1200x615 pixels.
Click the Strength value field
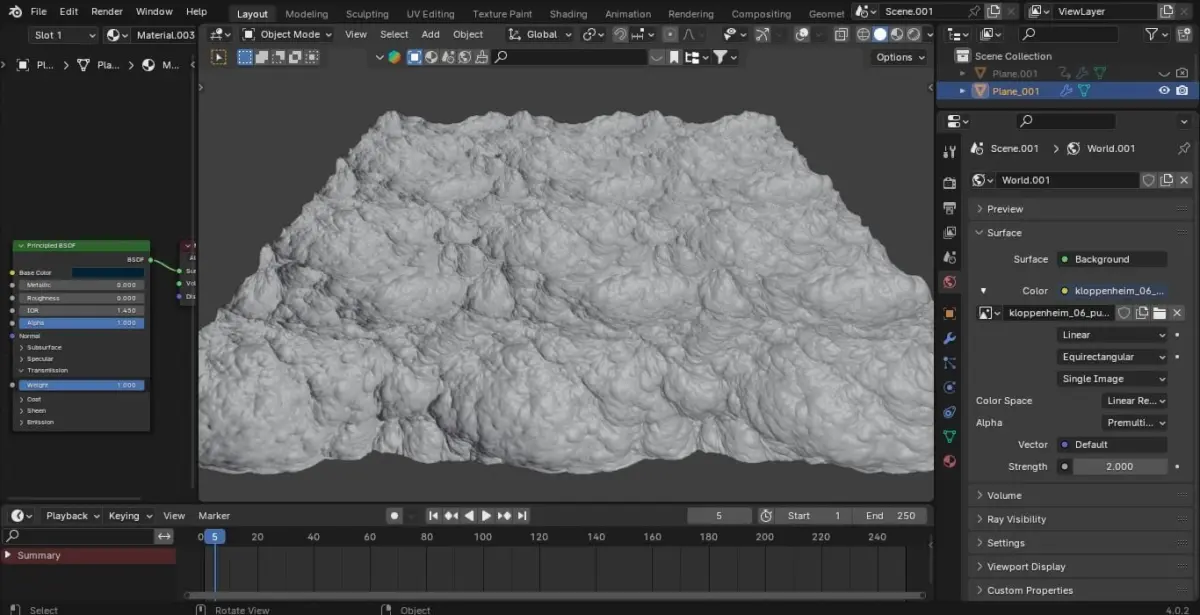pos(1118,467)
